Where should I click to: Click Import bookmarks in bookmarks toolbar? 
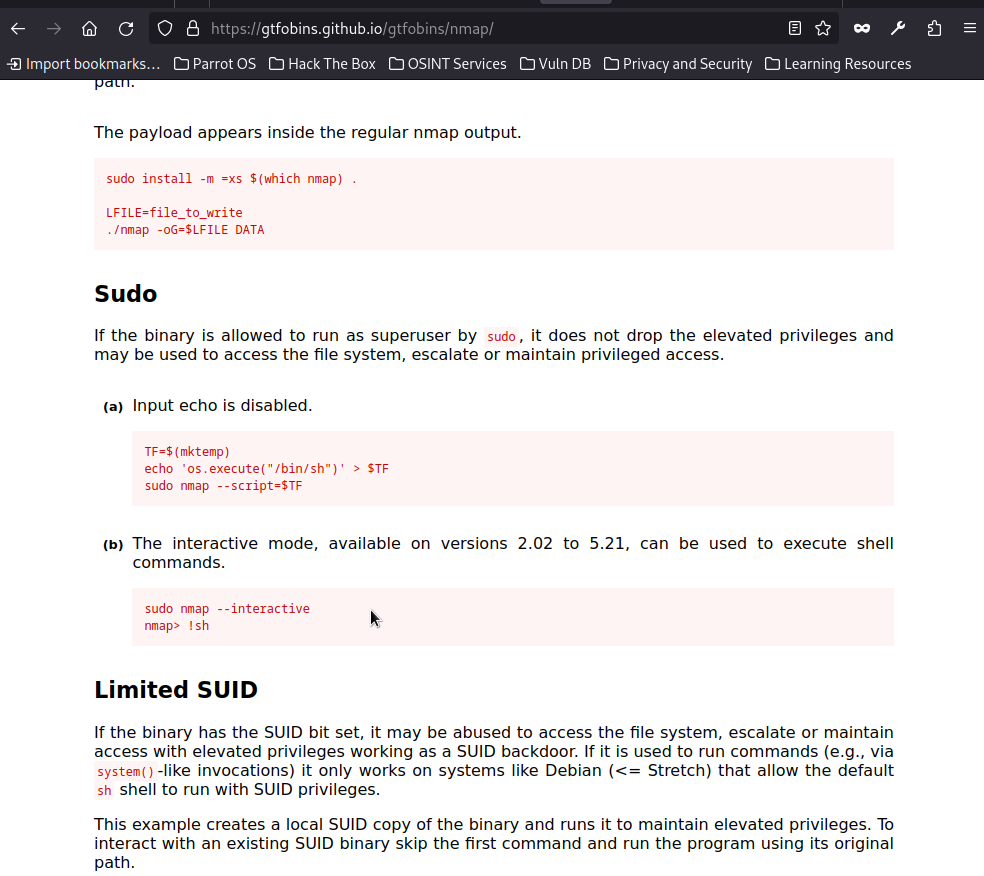[84, 64]
